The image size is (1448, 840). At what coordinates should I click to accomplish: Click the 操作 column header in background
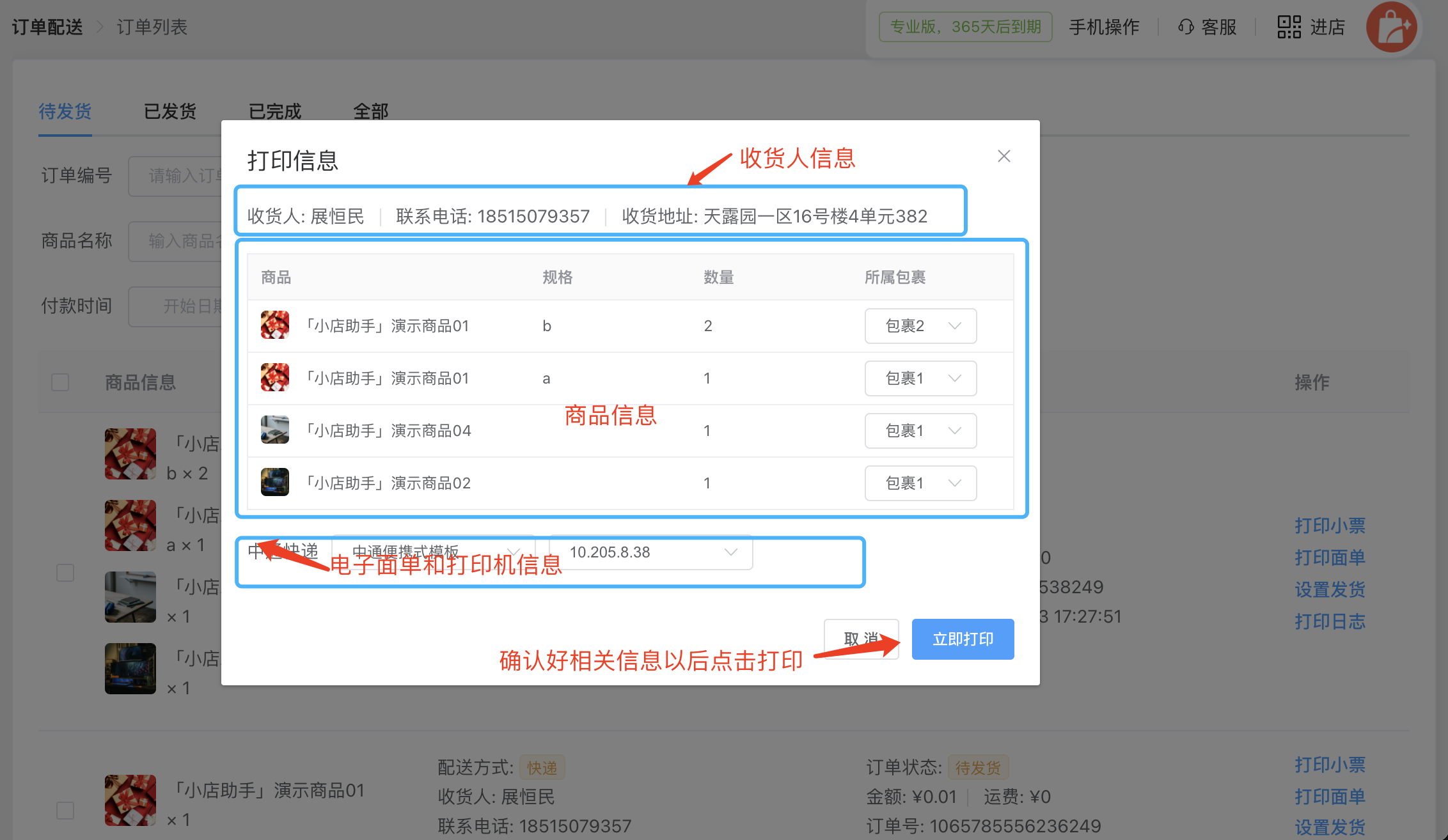1312,382
